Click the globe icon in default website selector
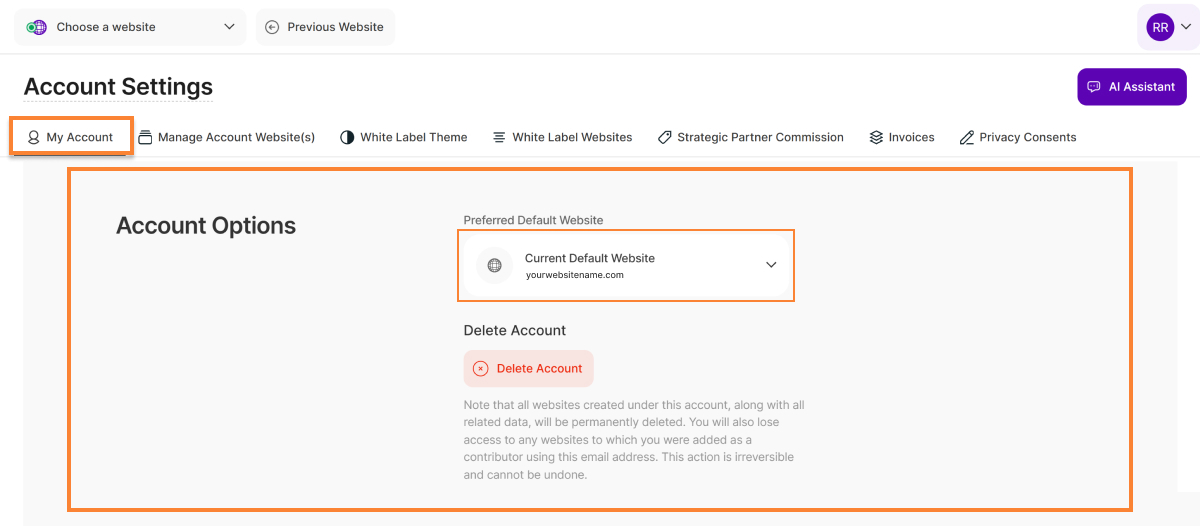The image size is (1200, 526). [494, 265]
